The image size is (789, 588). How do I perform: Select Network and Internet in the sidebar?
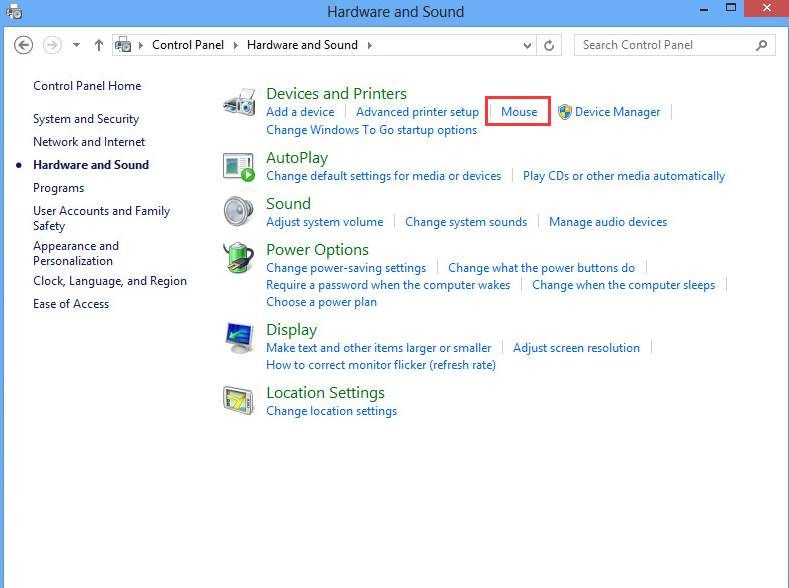[89, 142]
